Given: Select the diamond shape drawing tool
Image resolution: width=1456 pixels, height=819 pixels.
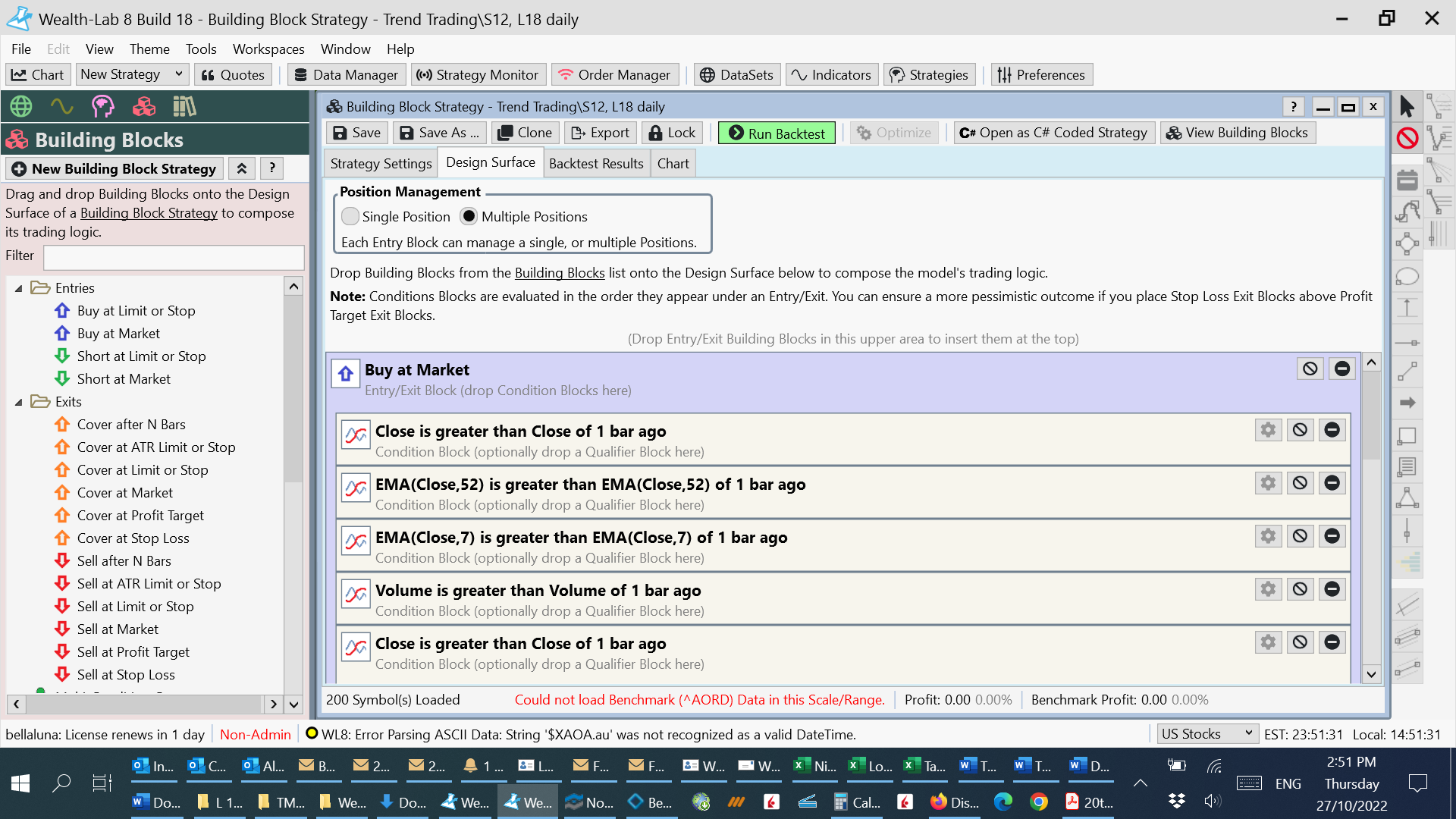Looking at the screenshot, I should coord(1407,243).
